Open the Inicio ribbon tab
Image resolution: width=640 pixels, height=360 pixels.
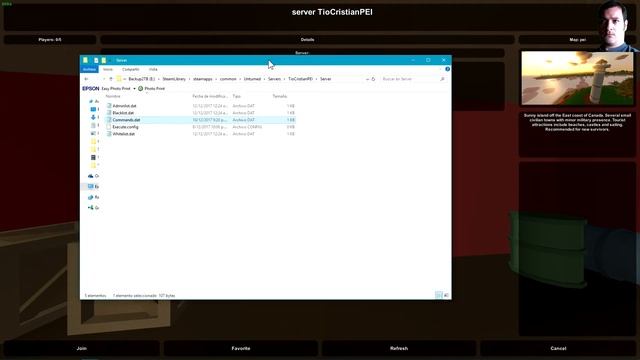click(108, 69)
